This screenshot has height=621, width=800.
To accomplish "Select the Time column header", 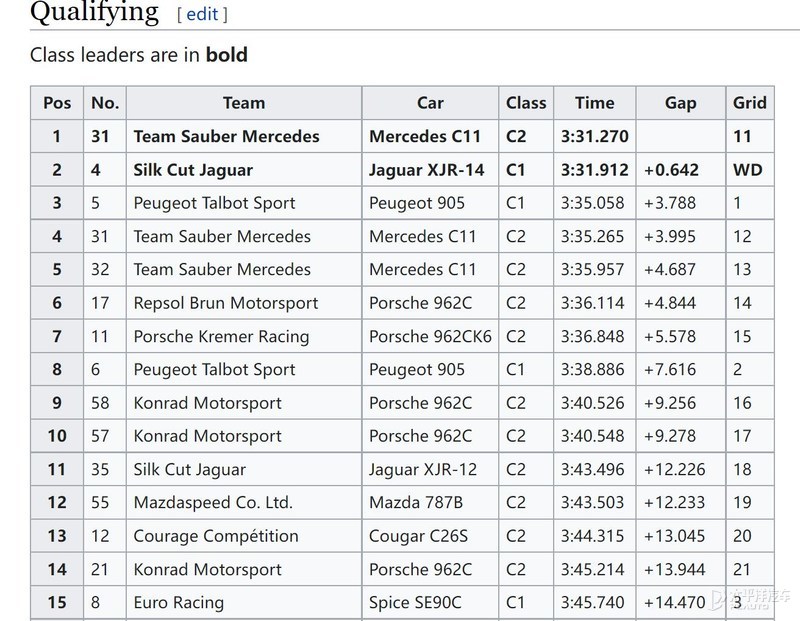I will click(x=594, y=102).
